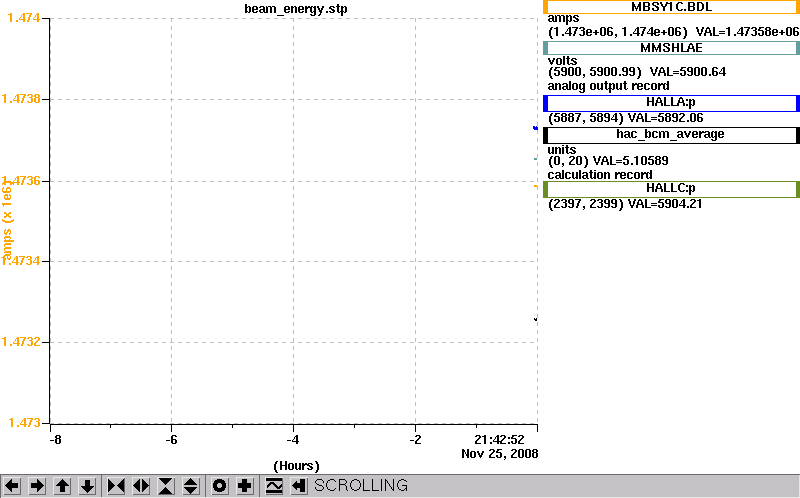Zoom in vertically with the hourglass-shaped icon

(x=166, y=486)
